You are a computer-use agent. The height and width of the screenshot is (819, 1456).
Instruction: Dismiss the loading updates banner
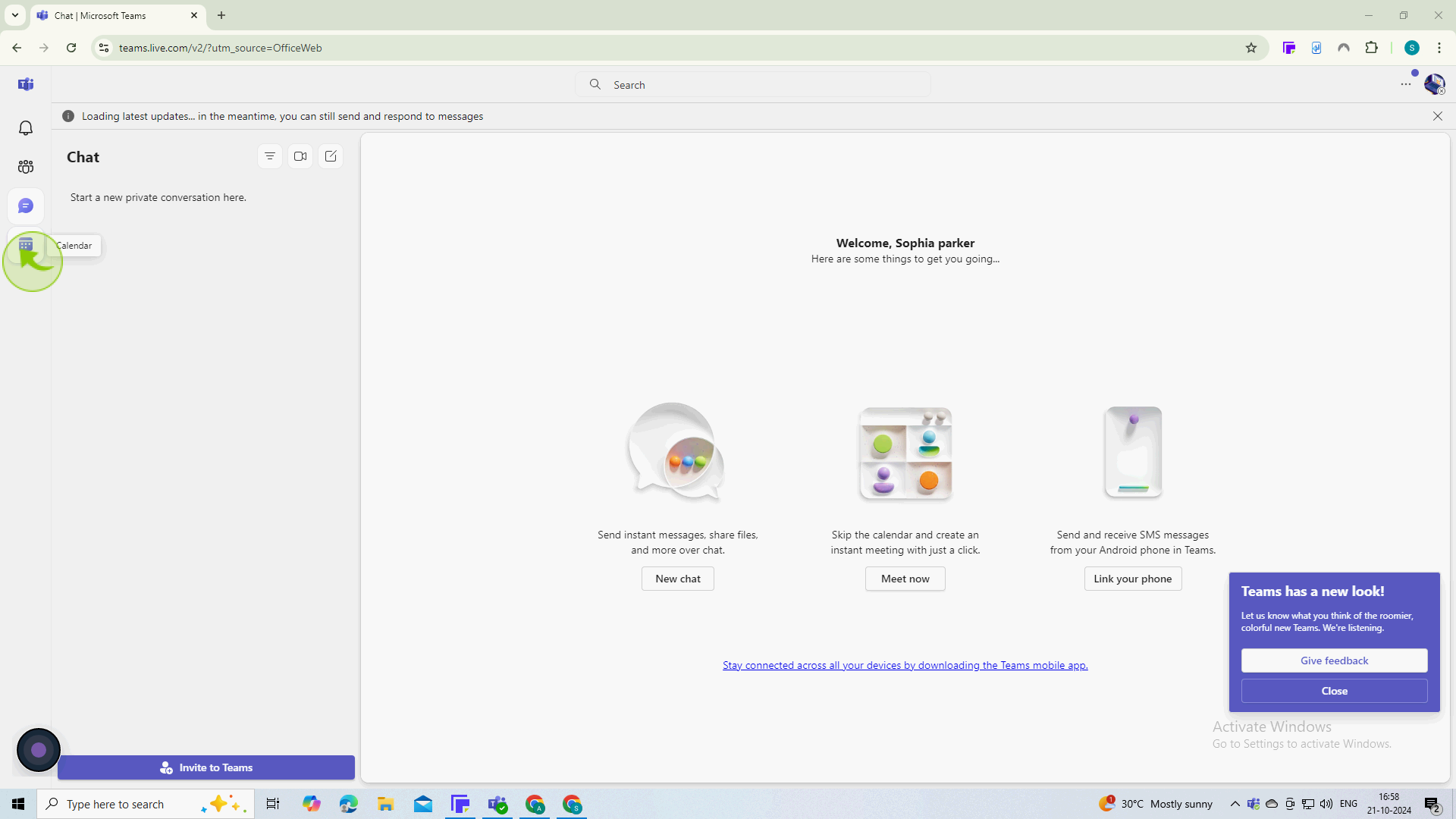tap(1438, 116)
